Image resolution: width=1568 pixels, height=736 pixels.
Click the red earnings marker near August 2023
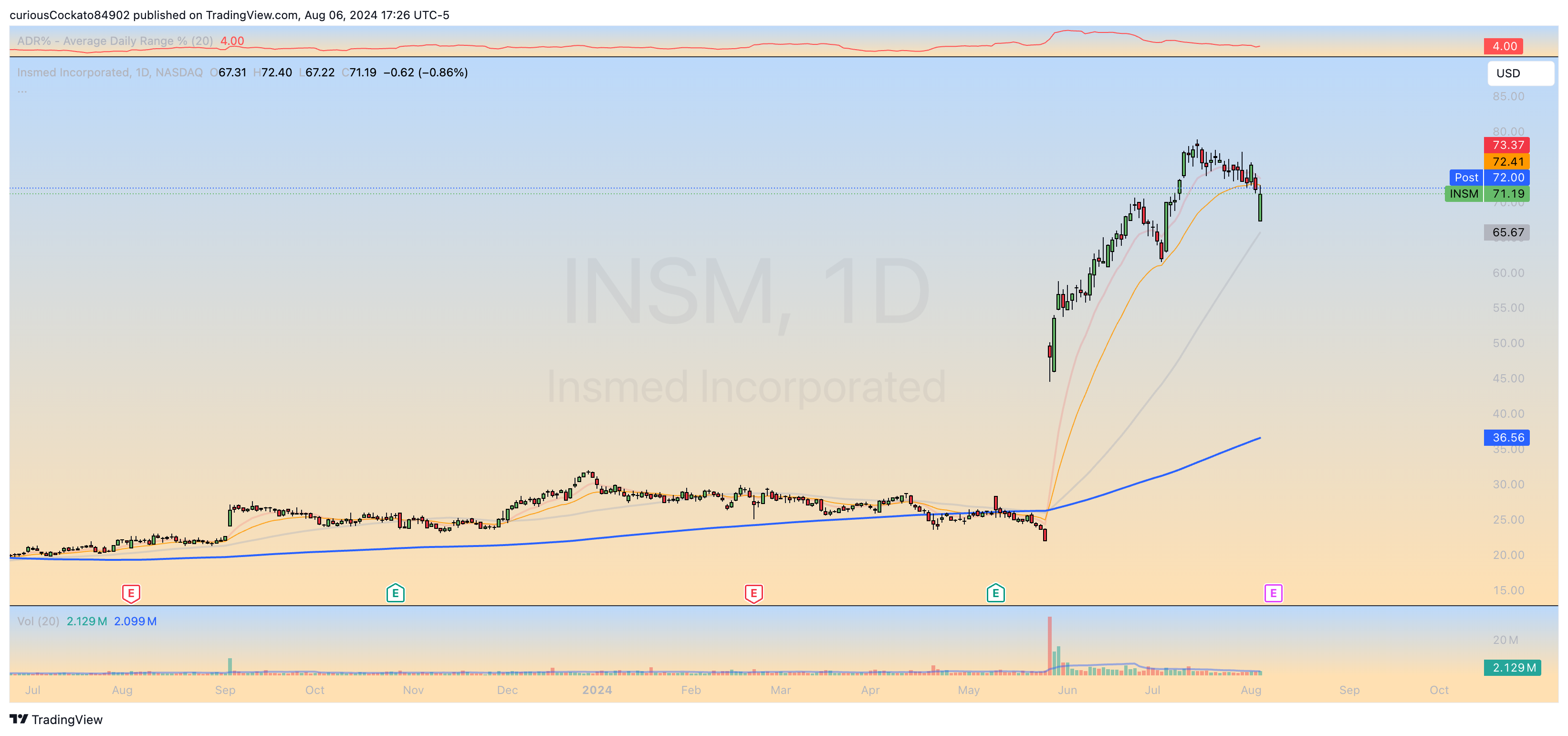[x=131, y=592]
